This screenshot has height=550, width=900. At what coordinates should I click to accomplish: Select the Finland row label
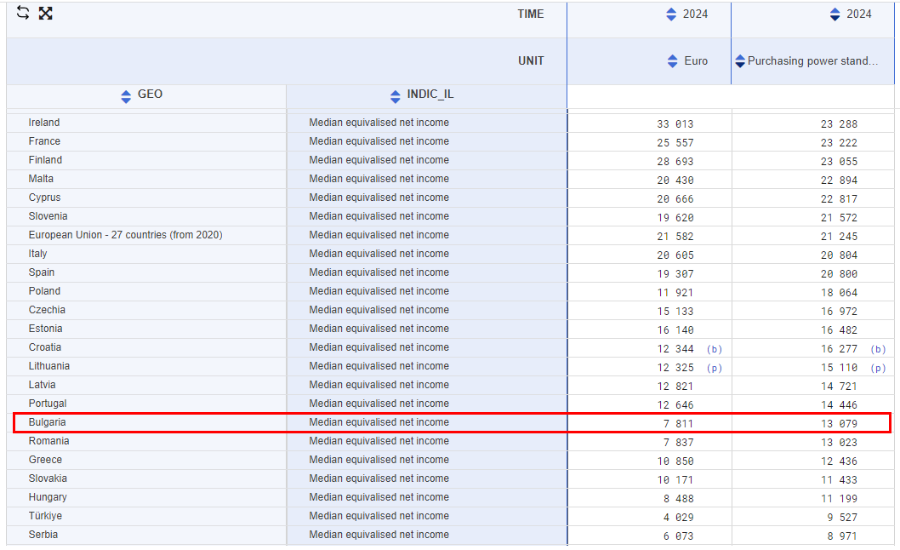tap(45, 160)
